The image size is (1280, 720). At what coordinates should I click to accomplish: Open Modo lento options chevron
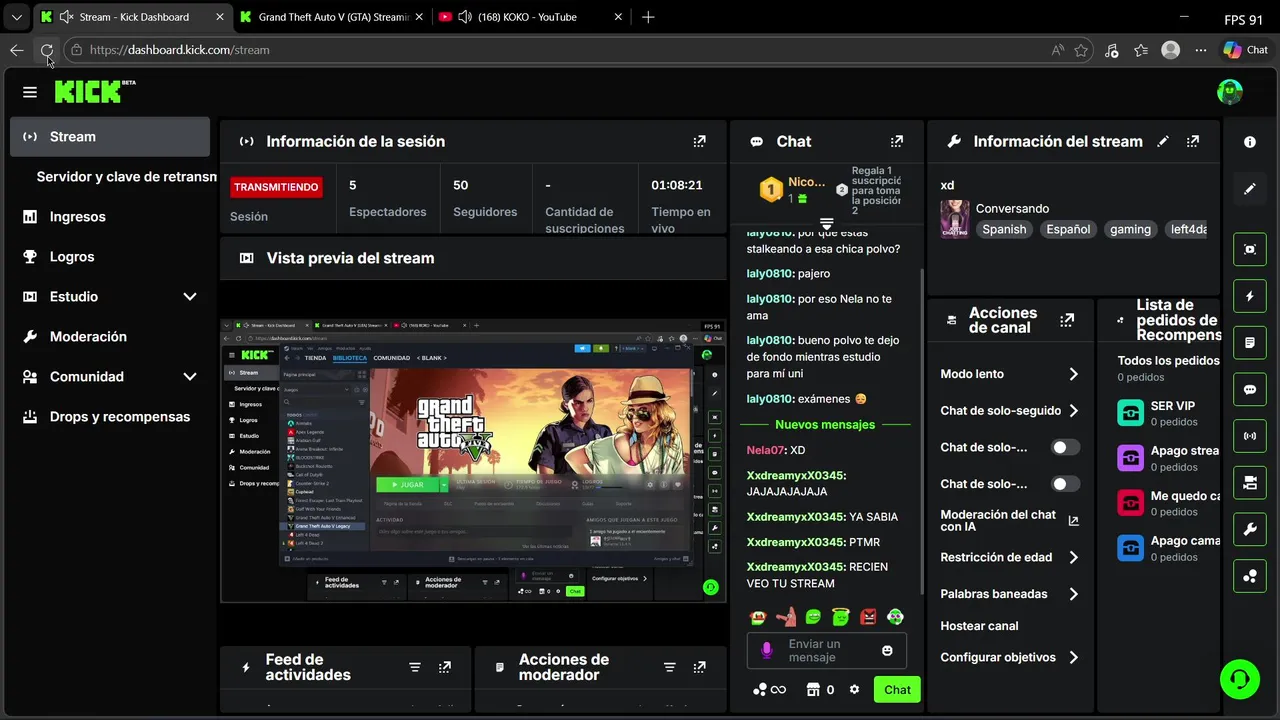[x=1073, y=374]
